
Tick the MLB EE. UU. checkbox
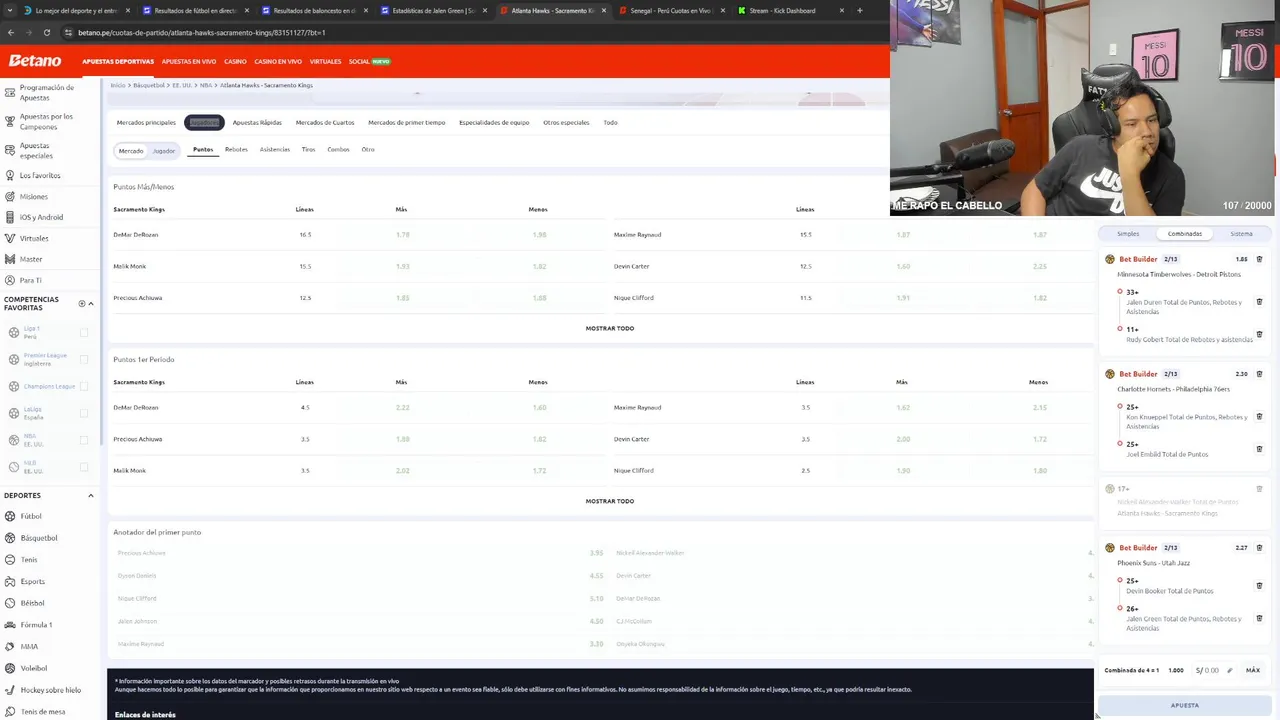pos(83,467)
